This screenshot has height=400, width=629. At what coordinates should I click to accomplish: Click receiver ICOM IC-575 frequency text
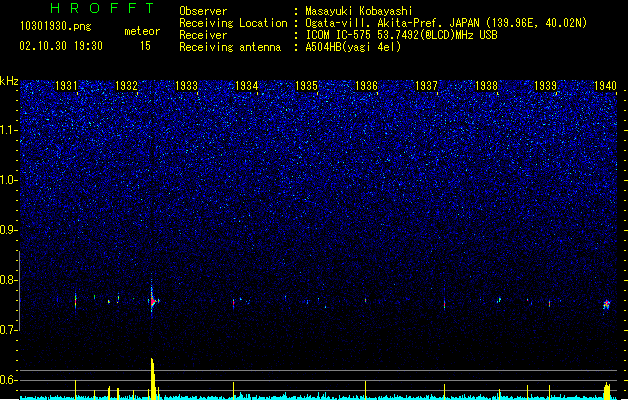401,35
